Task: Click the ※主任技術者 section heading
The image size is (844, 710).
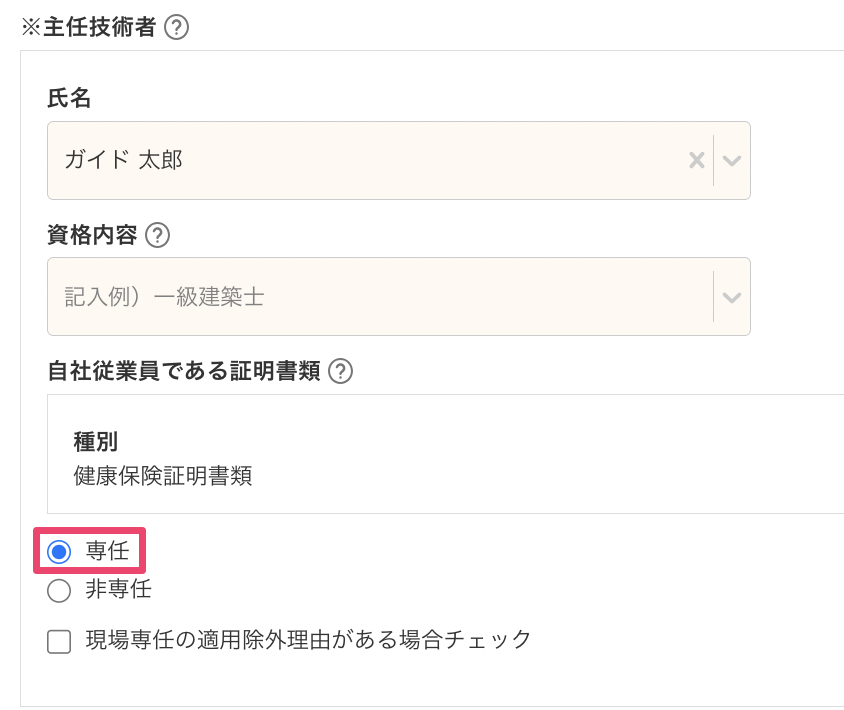Action: coord(88,27)
